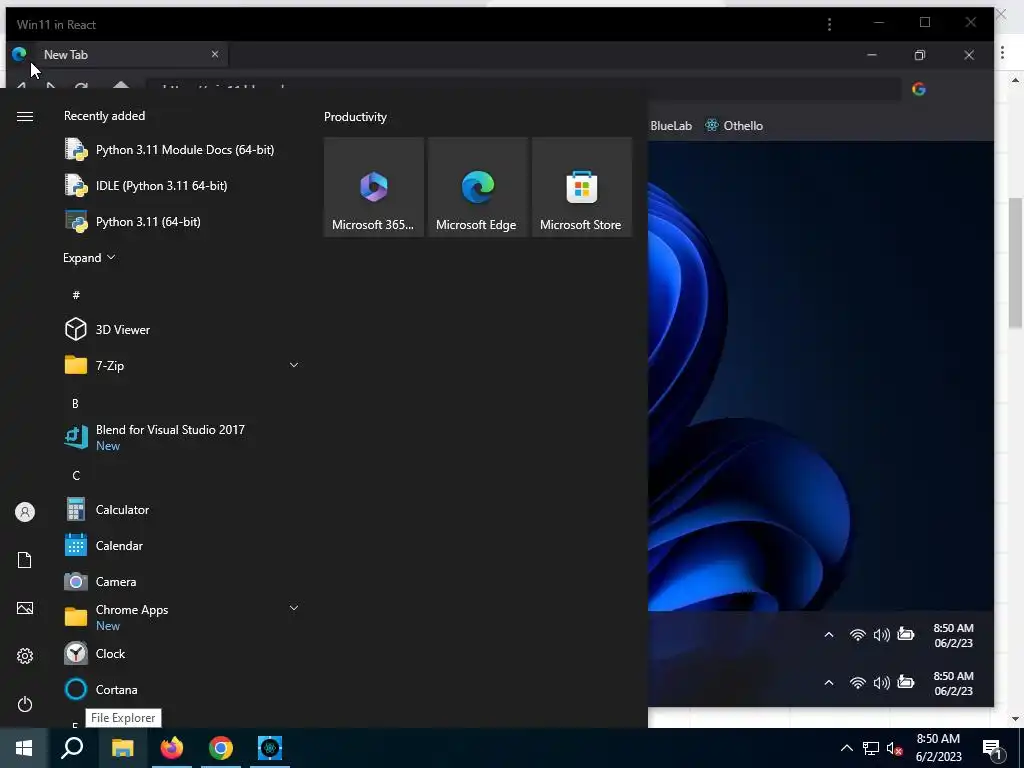The height and width of the screenshot is (768, 1024).
Task: Open Win11 in React window three-dot menu
Action: point(829,24)
